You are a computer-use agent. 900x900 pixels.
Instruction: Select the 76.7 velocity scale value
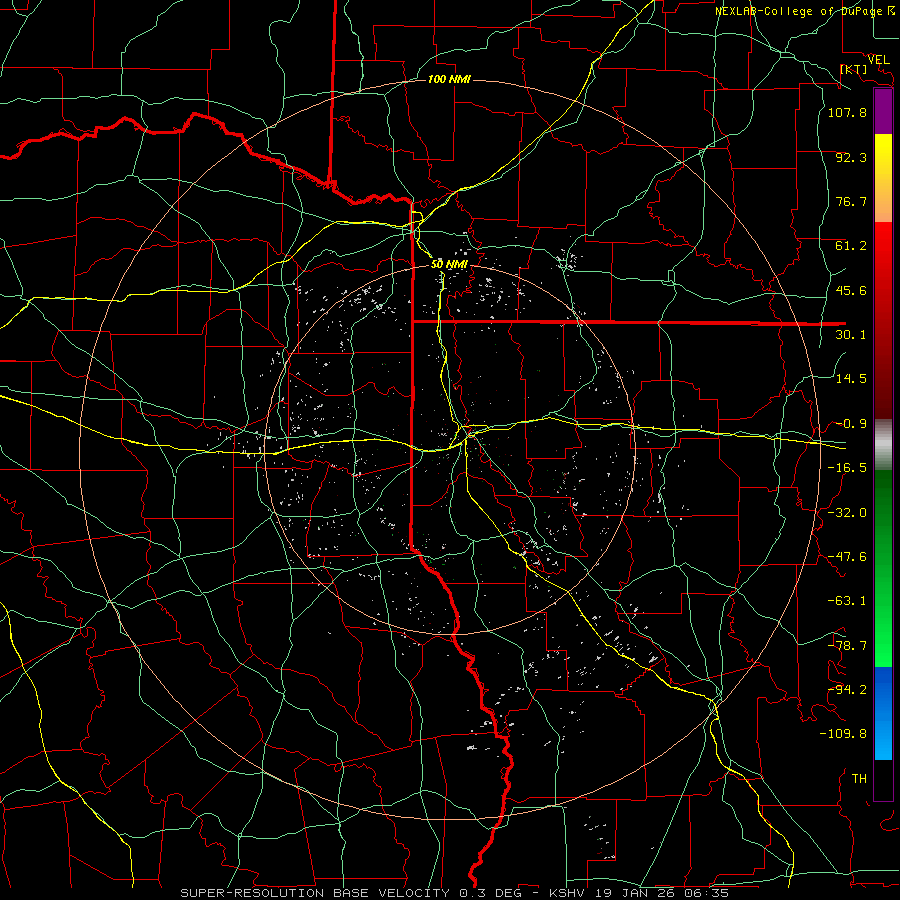[851, 201]
